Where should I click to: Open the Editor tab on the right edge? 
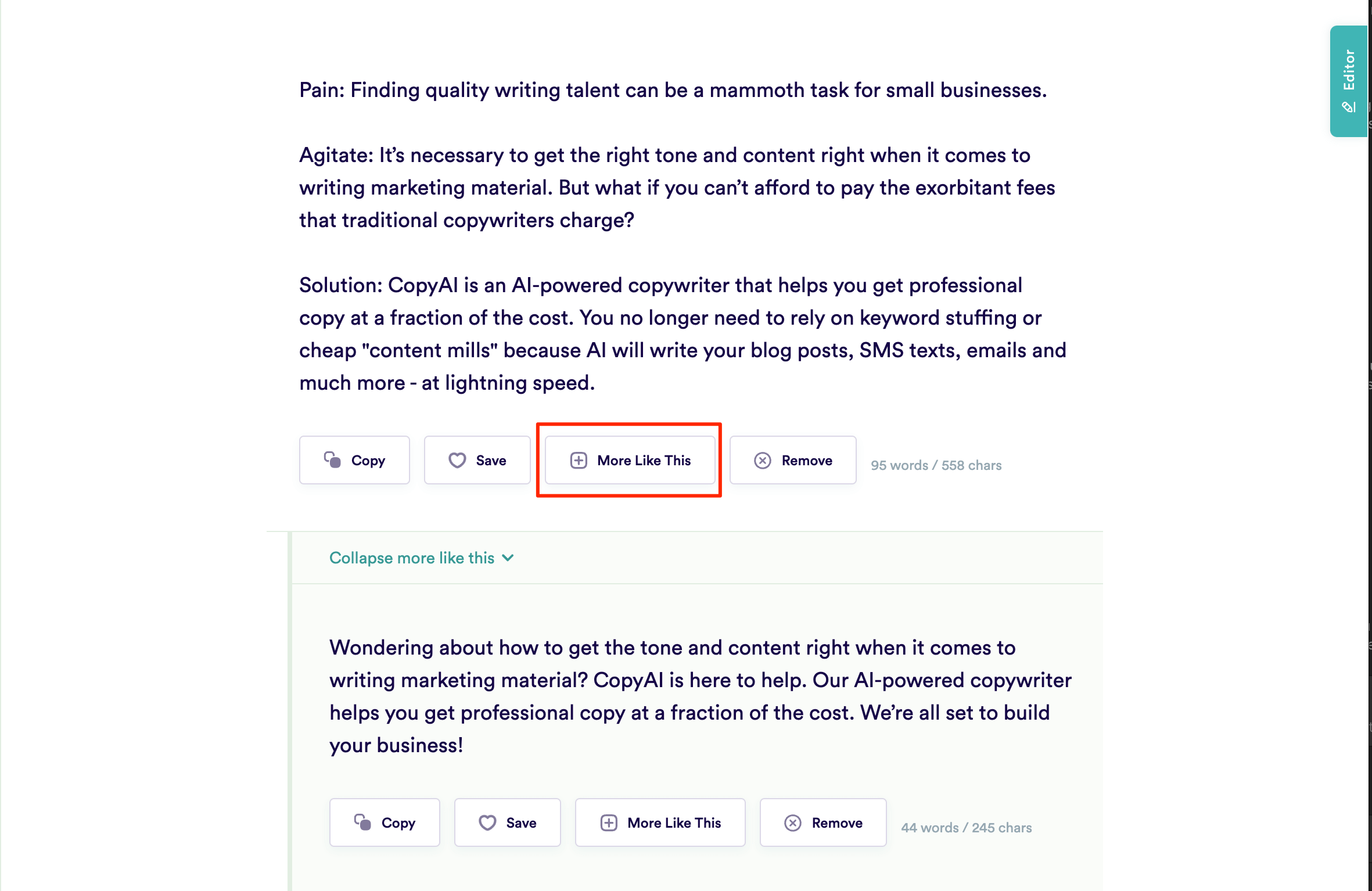click(x=1349, y=76)
